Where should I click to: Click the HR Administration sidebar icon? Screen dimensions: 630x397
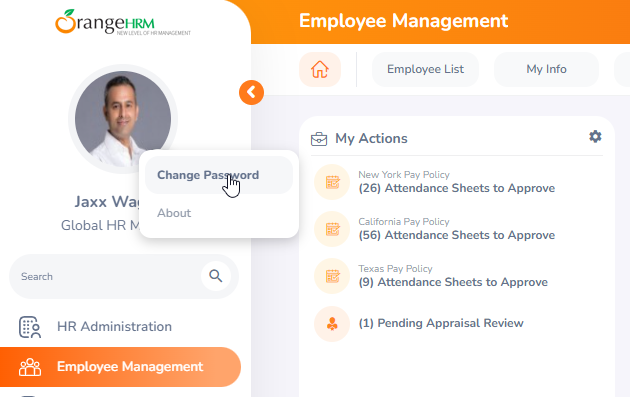point(30,327)
